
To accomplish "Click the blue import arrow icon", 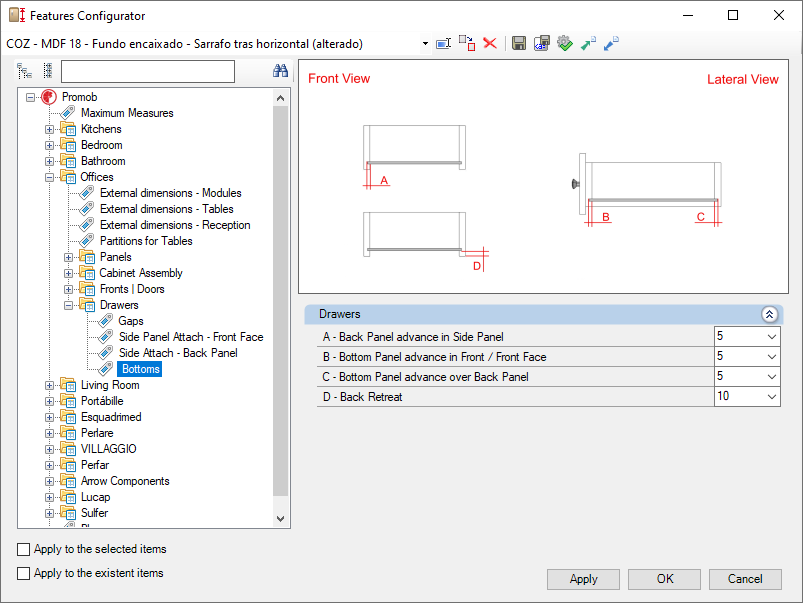I will [x=611, y=43].
